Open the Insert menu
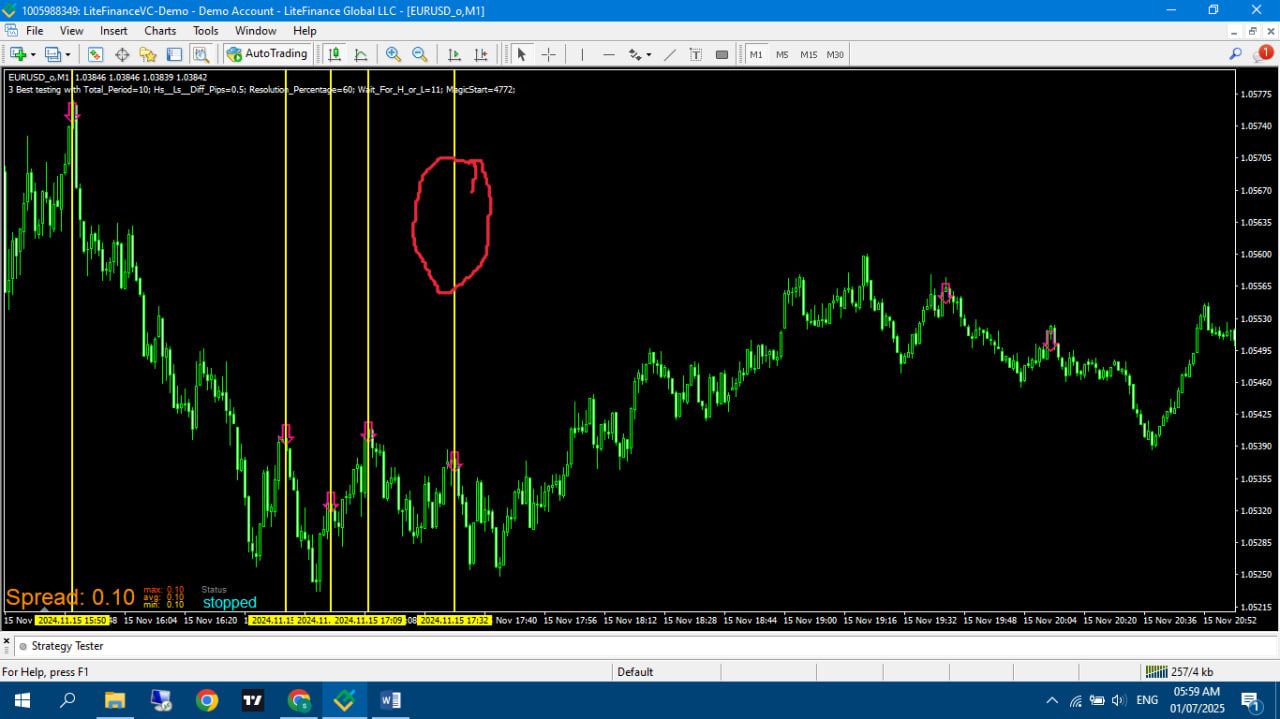This screenshot has height=719, width=1280. [x=113, y=31]
